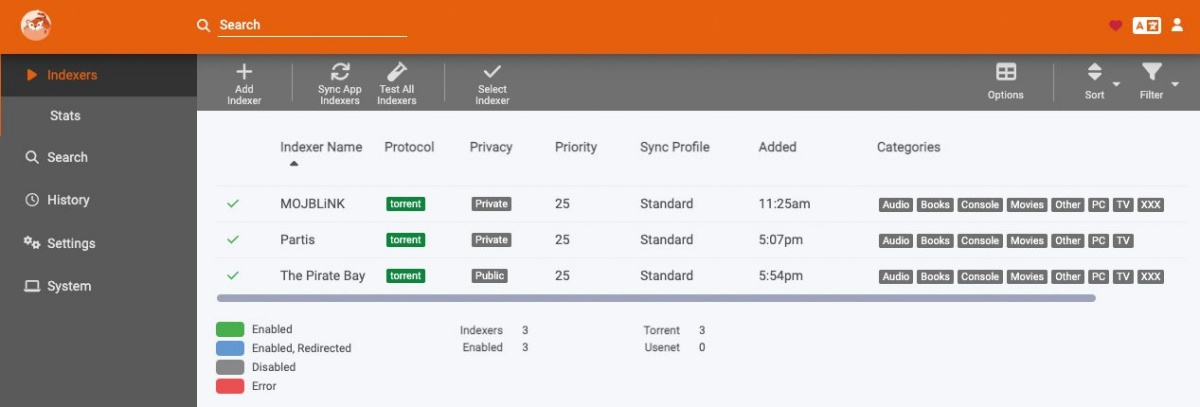Click Partis enabled status checkmark
Screen dimensions: 1200x407
click(x=233, y=240)
